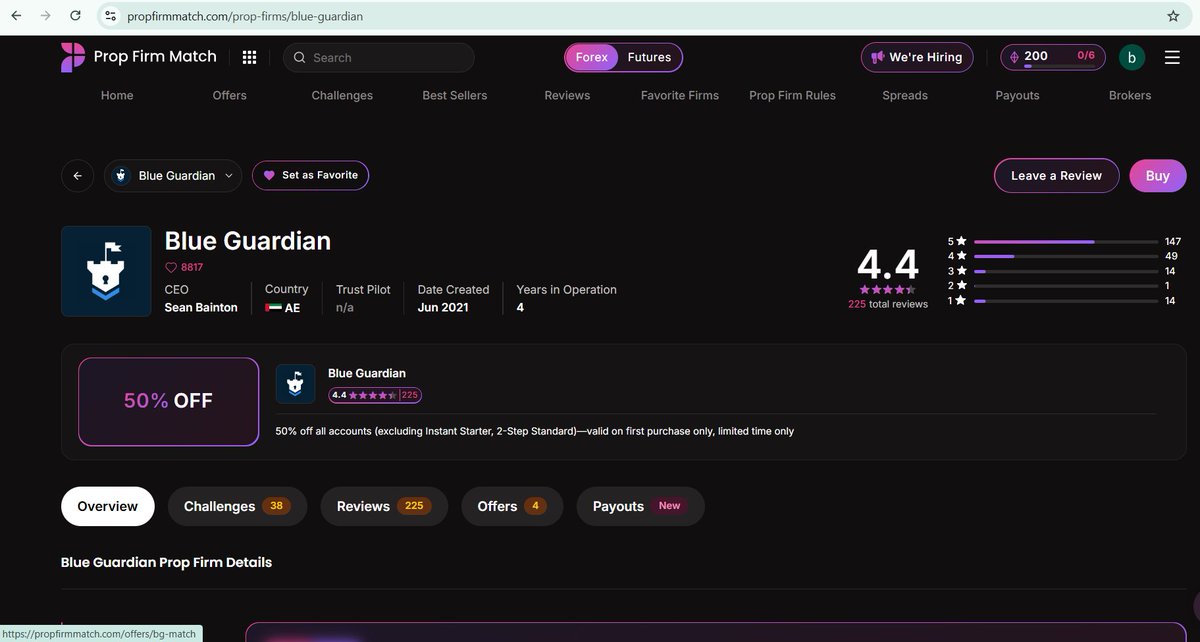Viewport: 1200px width, 642px height.
Task: Click the browser address bar URL
Action: pos(245,16)
